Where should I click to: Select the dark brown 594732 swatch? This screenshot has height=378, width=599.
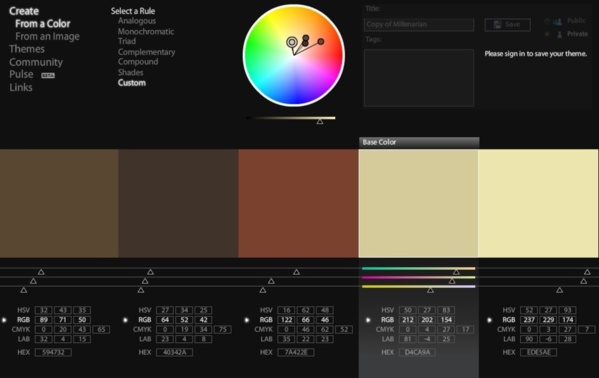click(59, 203)
